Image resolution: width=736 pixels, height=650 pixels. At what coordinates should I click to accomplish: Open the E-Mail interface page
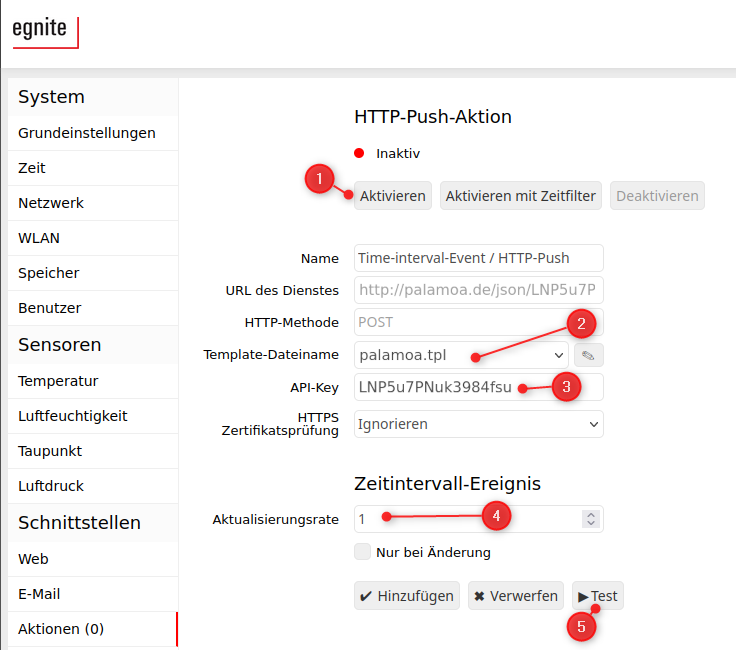click(39, 594)
